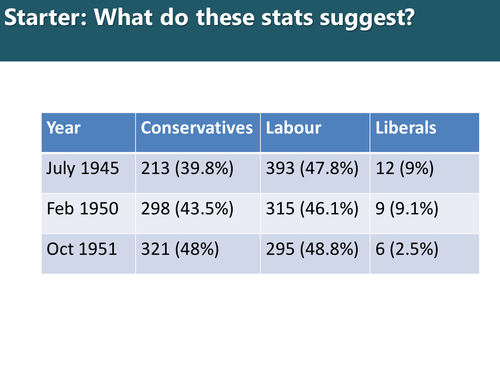The image size is (500, 375).
Task: Select the cell reading 393 (47.8%)
Action: [x=315, y=173]
